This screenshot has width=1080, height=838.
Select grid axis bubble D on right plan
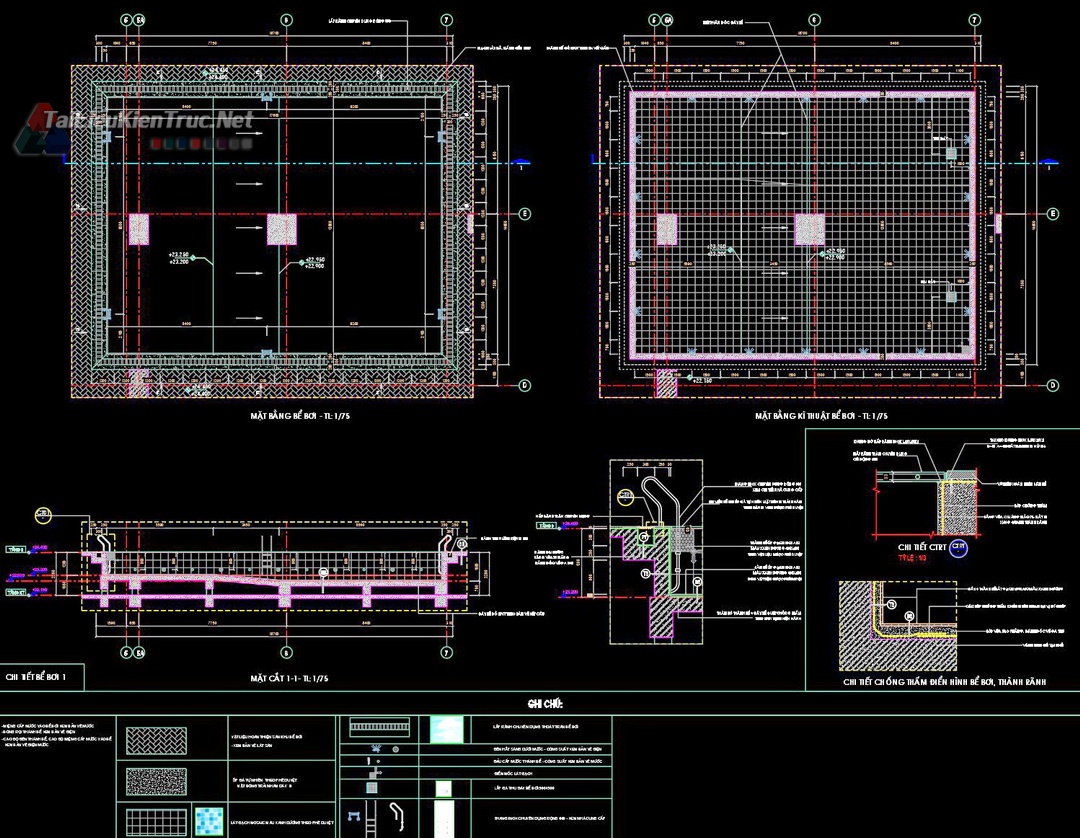point(1052,384)
